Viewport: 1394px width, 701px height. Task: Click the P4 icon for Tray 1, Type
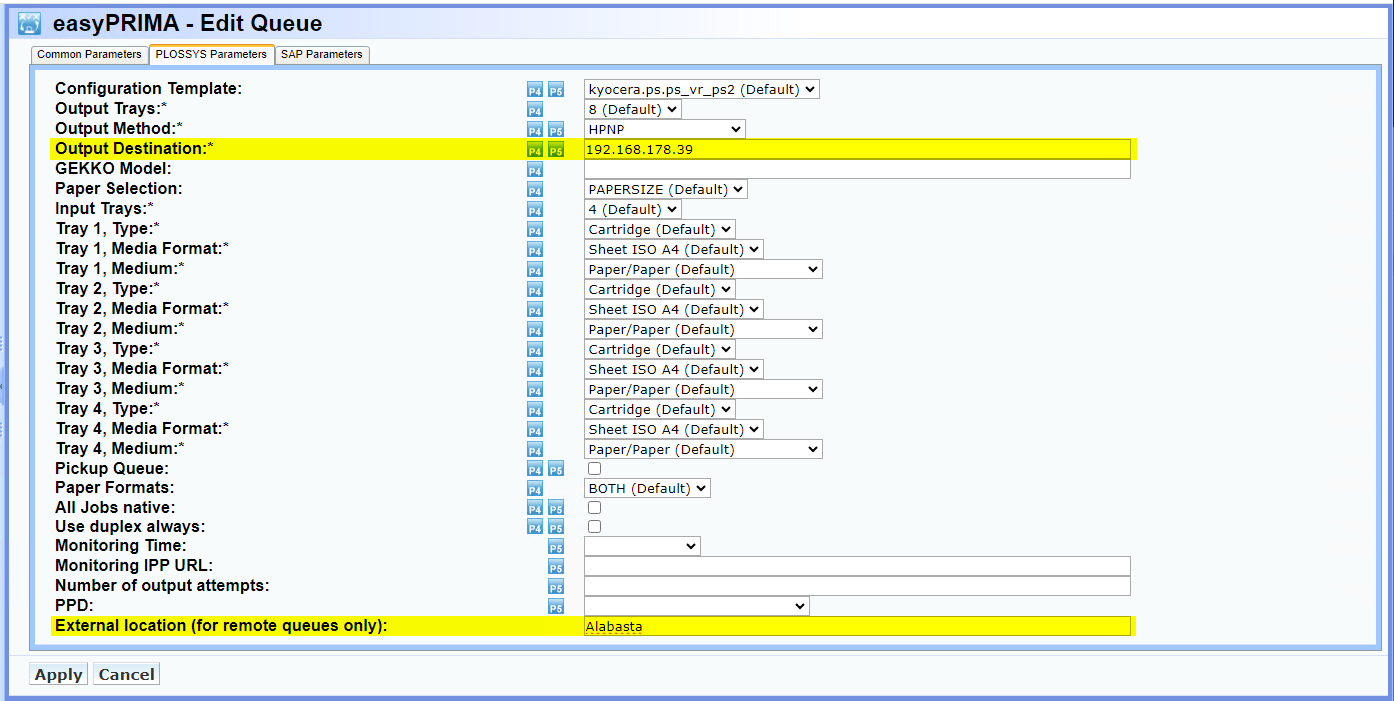pyautogui.click(x=534, y=229)
